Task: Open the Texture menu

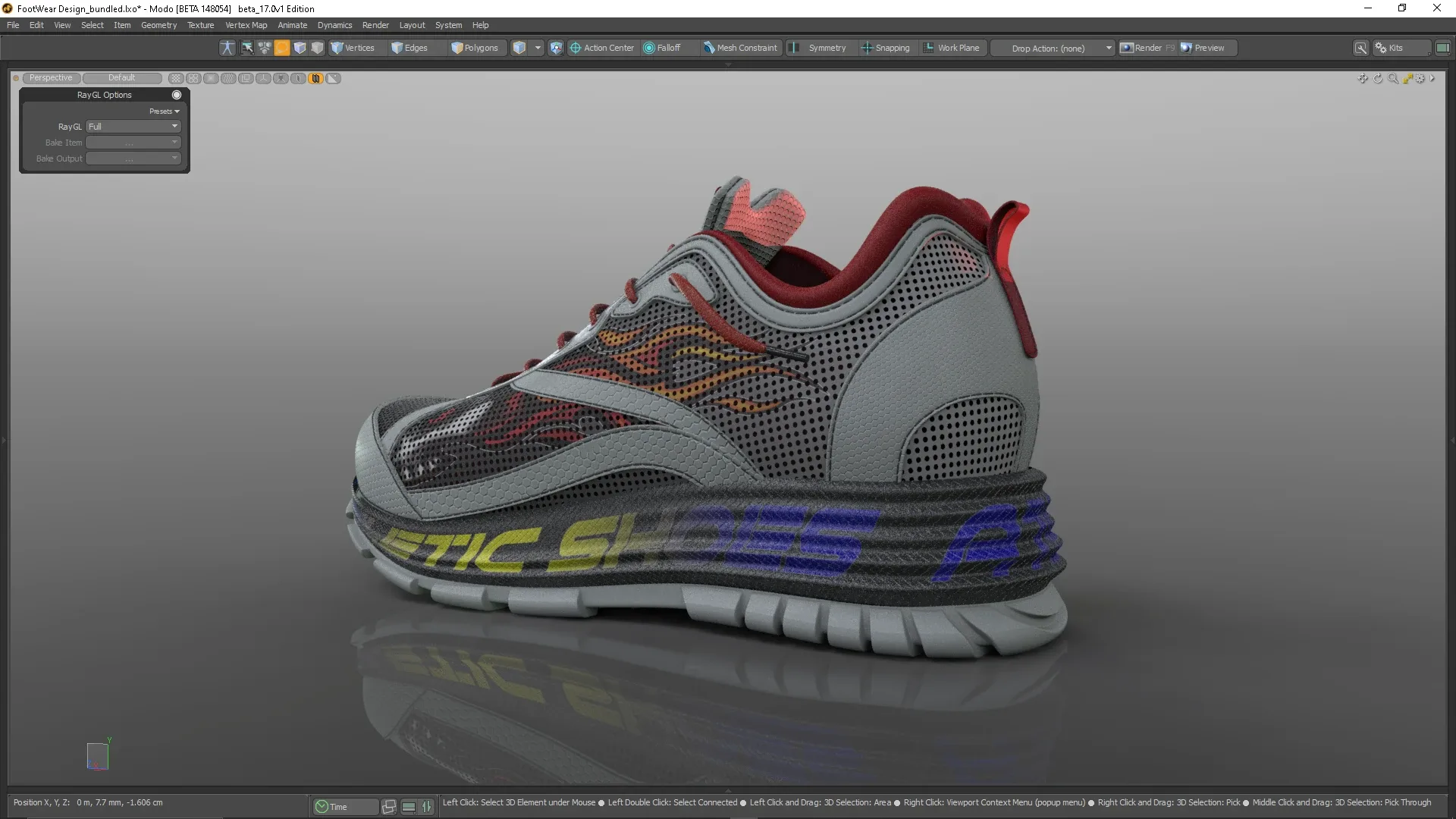Action: coord(201,25)
